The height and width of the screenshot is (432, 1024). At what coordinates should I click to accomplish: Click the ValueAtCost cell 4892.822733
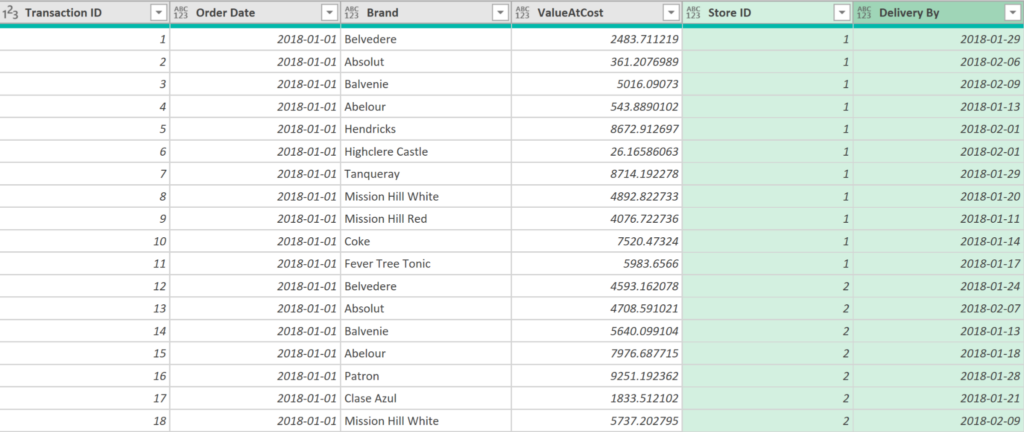click(x=597, y=196)
